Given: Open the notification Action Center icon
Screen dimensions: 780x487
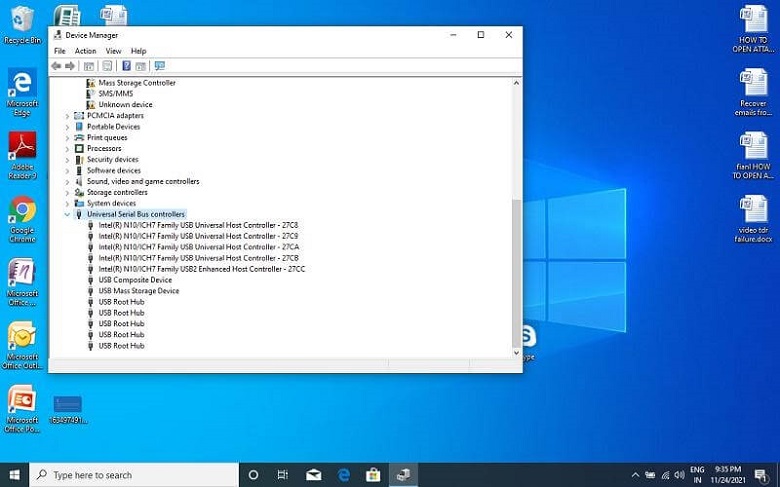Looking at the screenshot, I should click(761, 475).
